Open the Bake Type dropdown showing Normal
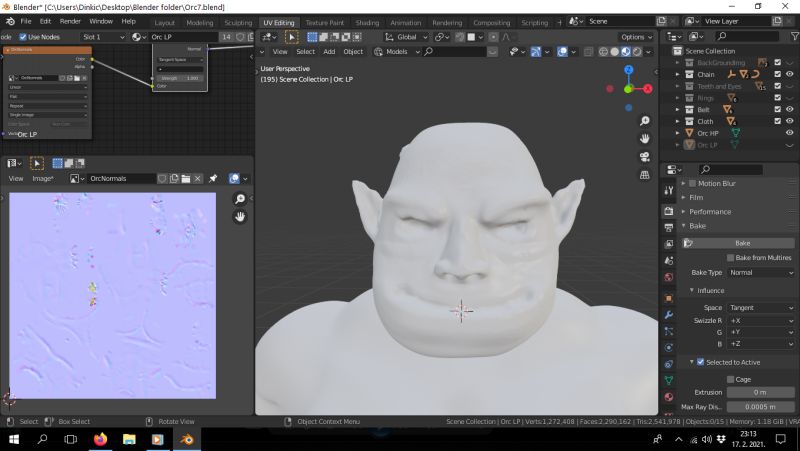 pyautogui.click(x=761, y=272)
